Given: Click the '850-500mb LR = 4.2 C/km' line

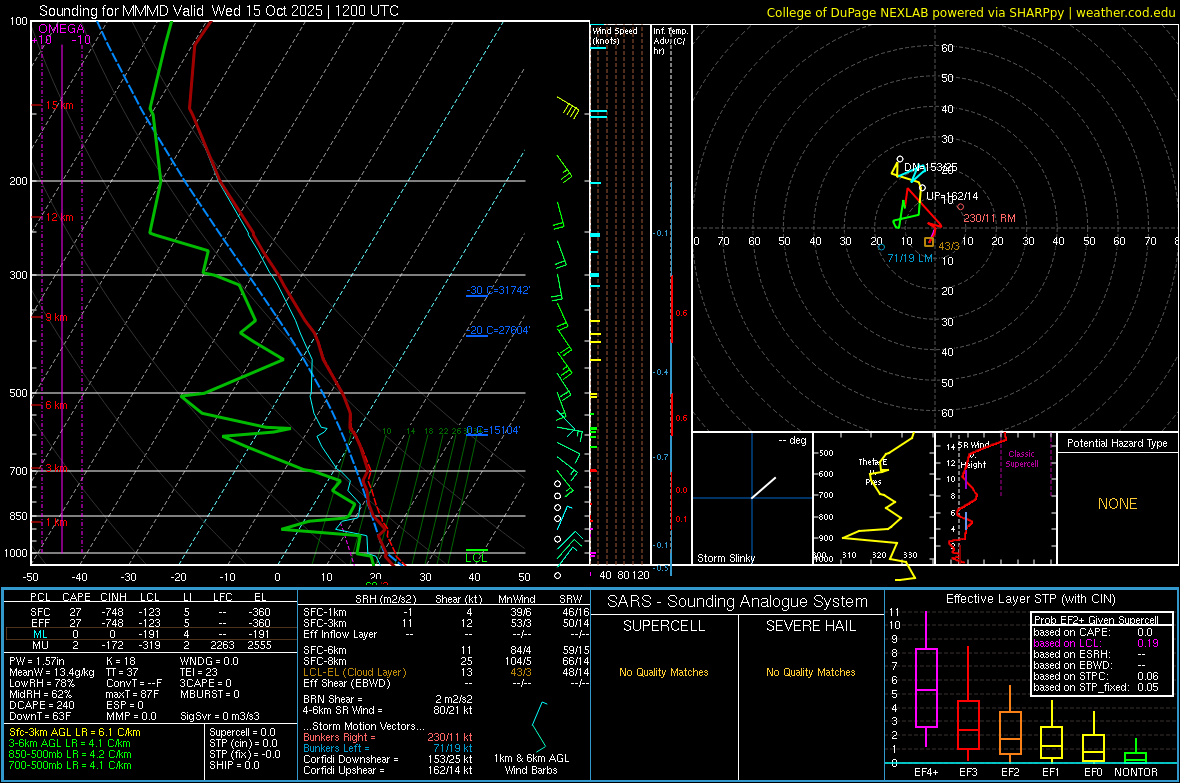Looking at the screenshot, I should (x=70, y=754).
